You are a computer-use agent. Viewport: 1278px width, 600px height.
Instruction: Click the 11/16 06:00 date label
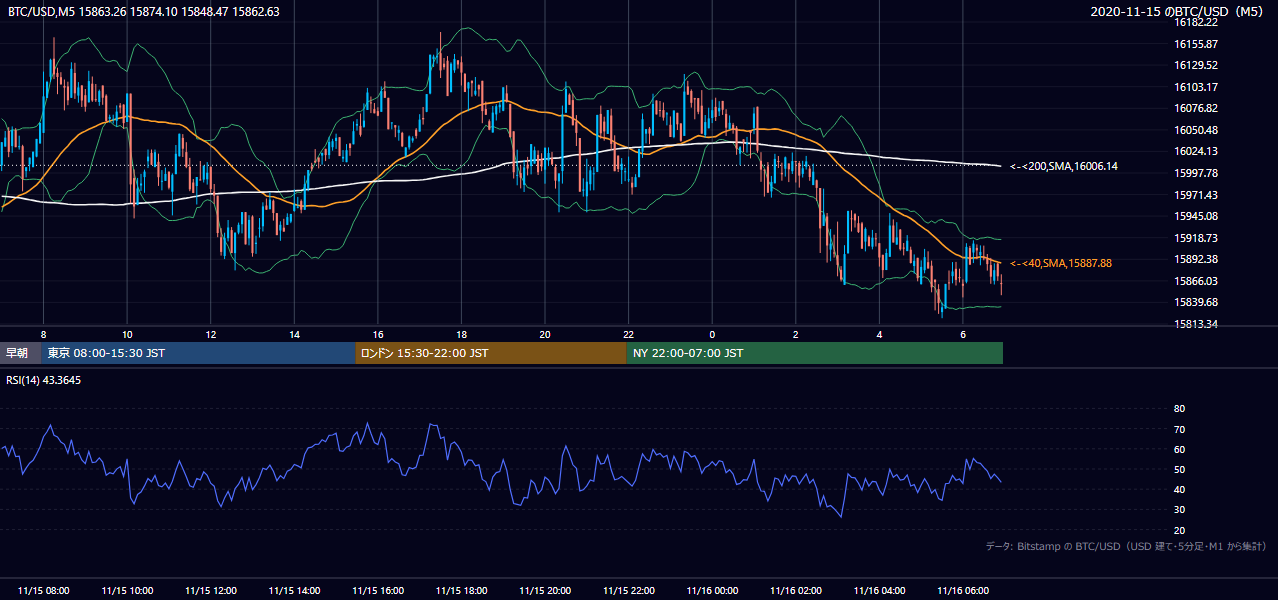click(963, 591)
